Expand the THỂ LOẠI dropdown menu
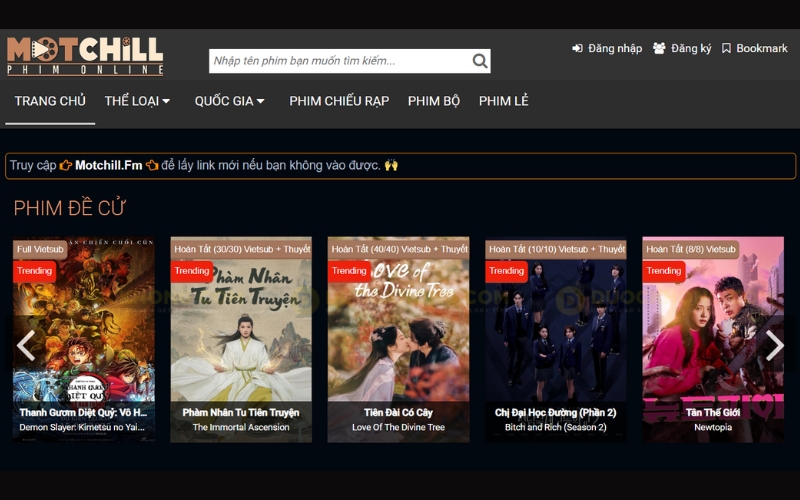800x500 pixels. tap(137, 101)
